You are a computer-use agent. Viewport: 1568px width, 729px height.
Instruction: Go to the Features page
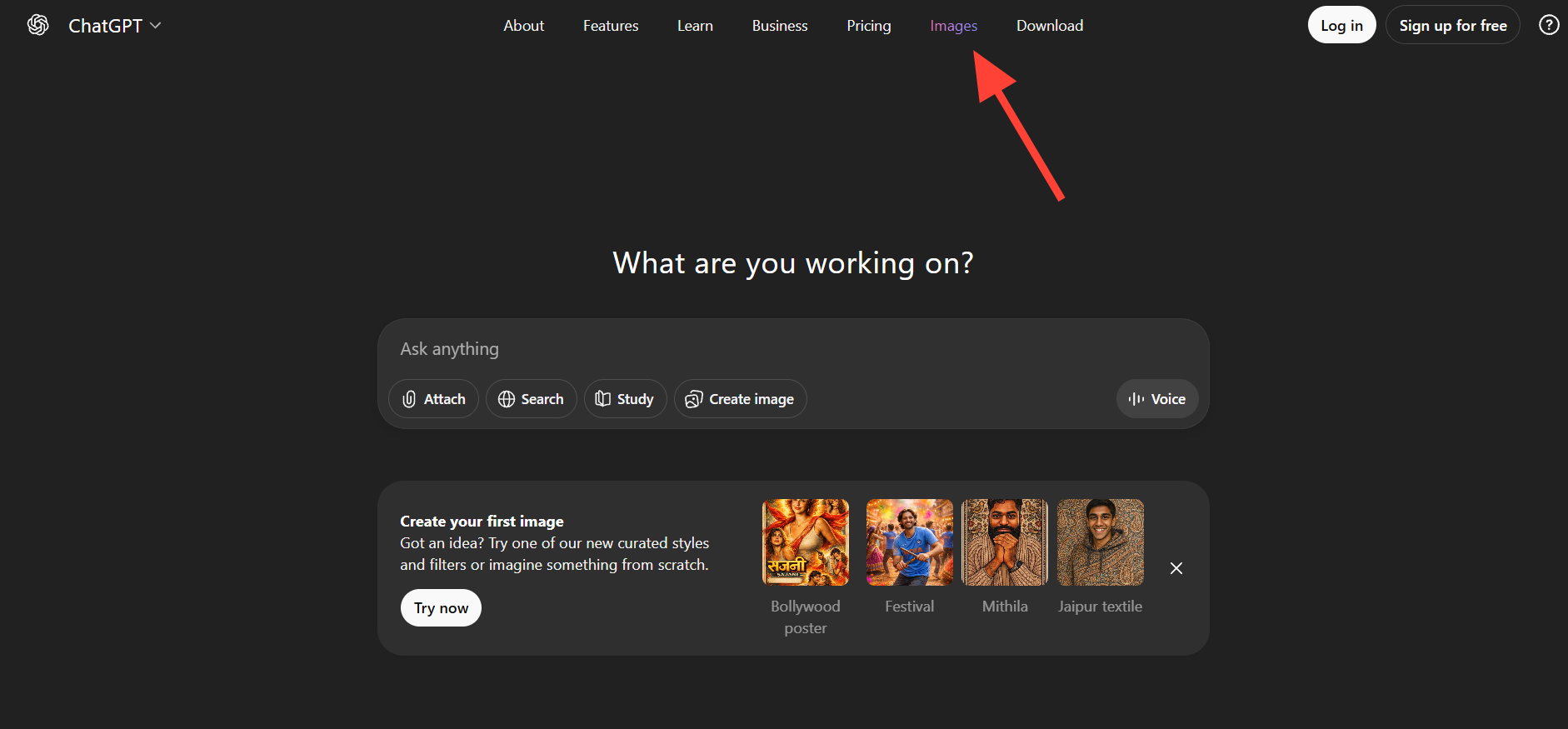click(x=611, y=26)
